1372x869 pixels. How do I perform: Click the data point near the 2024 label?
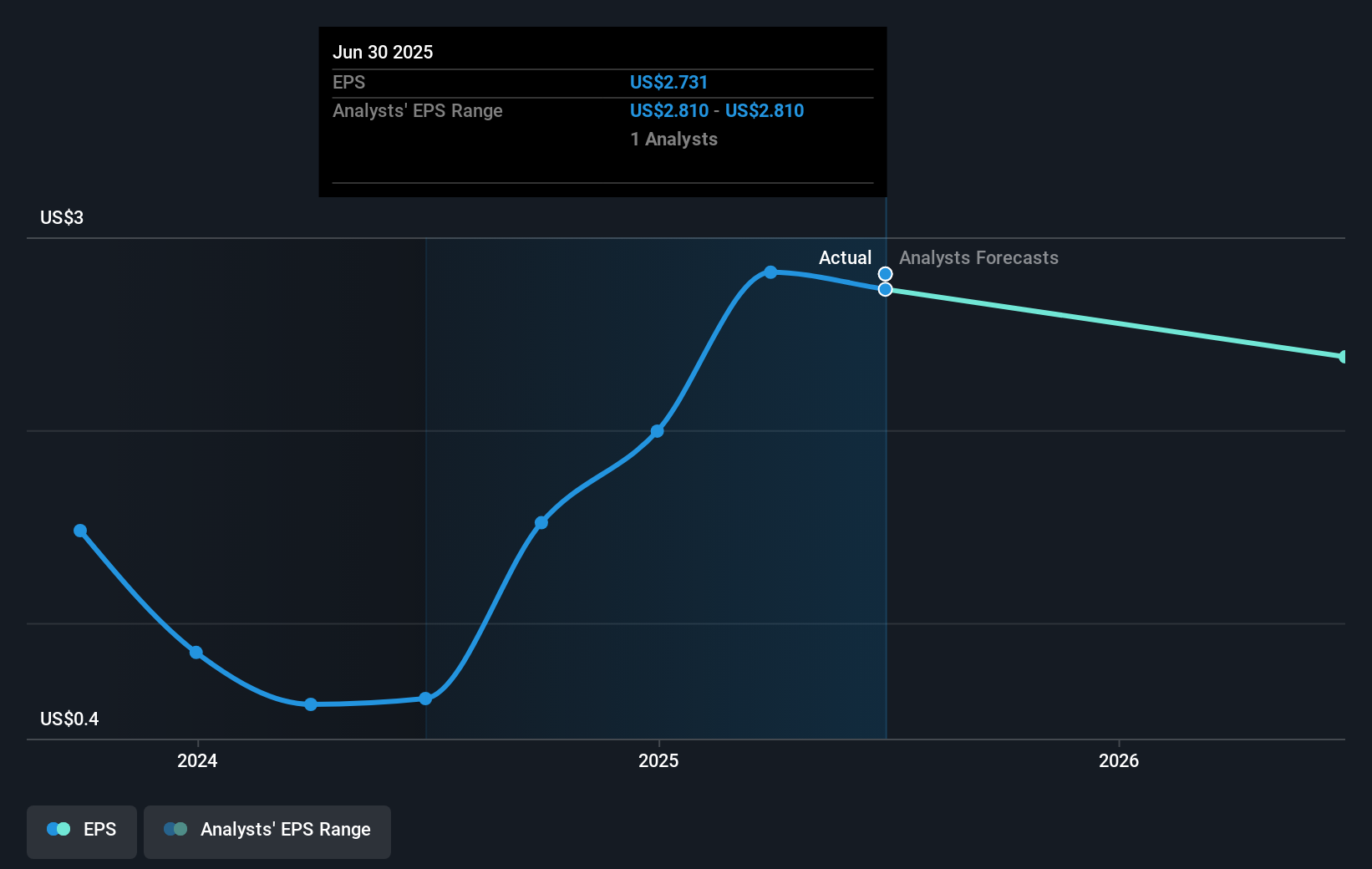(195, 653)
